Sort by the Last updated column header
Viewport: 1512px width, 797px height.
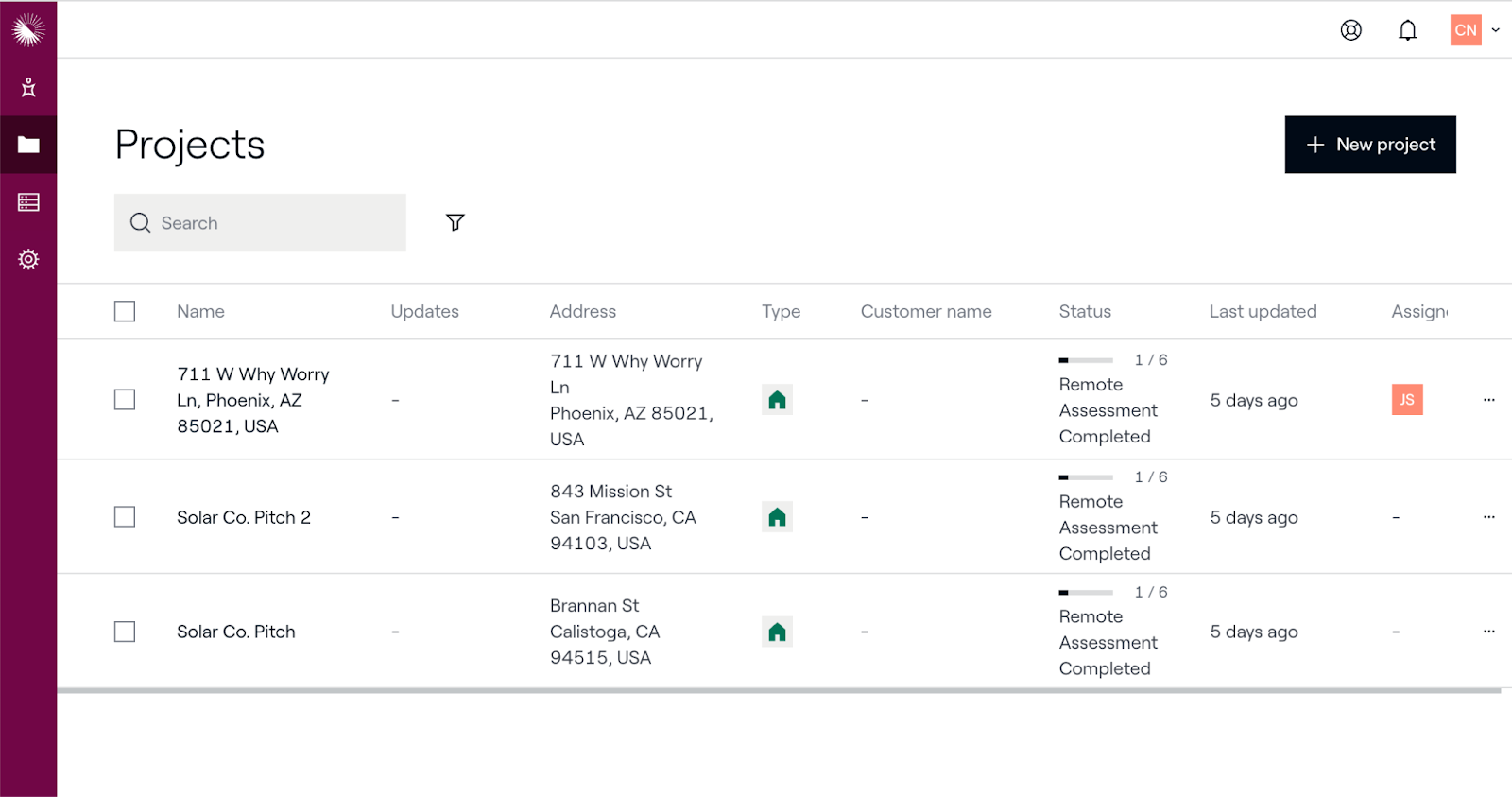pyautogui.click(x=1263, y=311)
